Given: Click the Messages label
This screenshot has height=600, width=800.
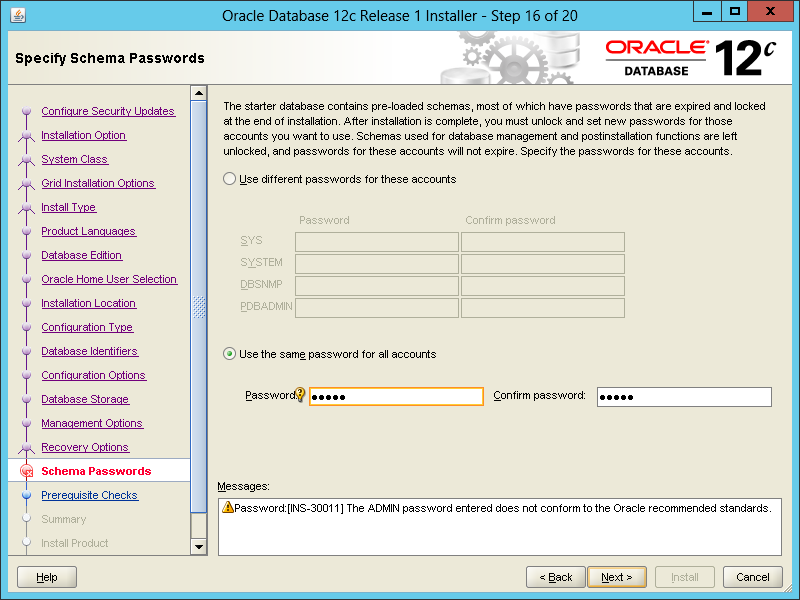Looking at the screenshot, I should click(243, 486).
